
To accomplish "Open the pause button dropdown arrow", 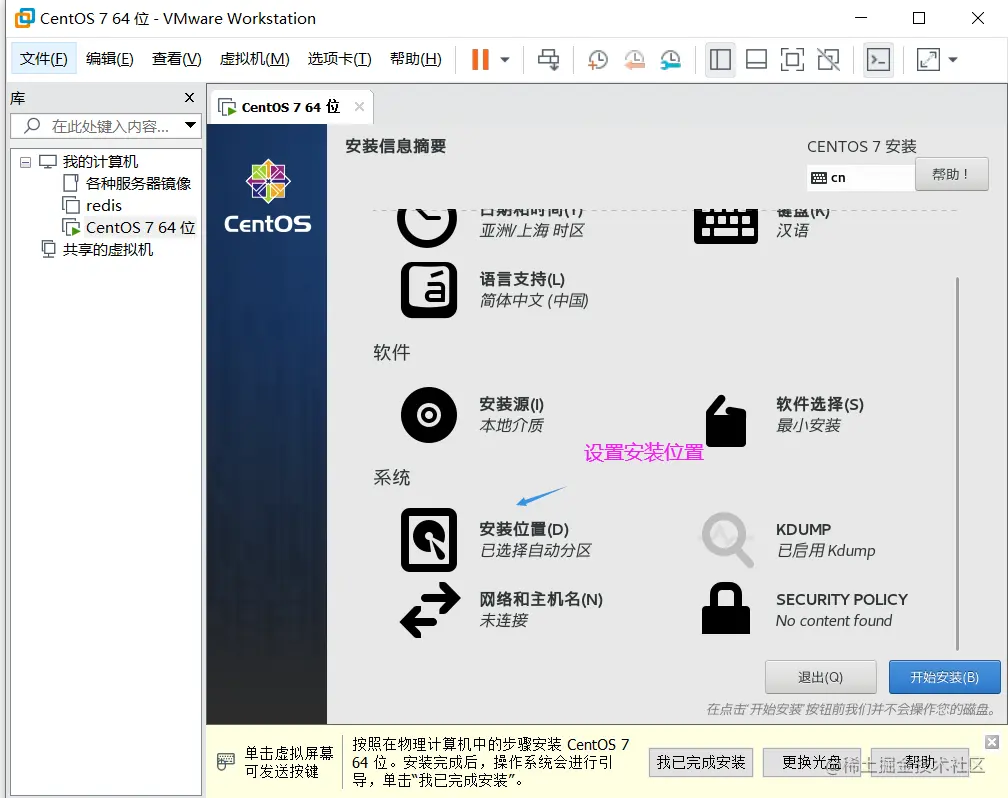I will [x=506, y=60].
